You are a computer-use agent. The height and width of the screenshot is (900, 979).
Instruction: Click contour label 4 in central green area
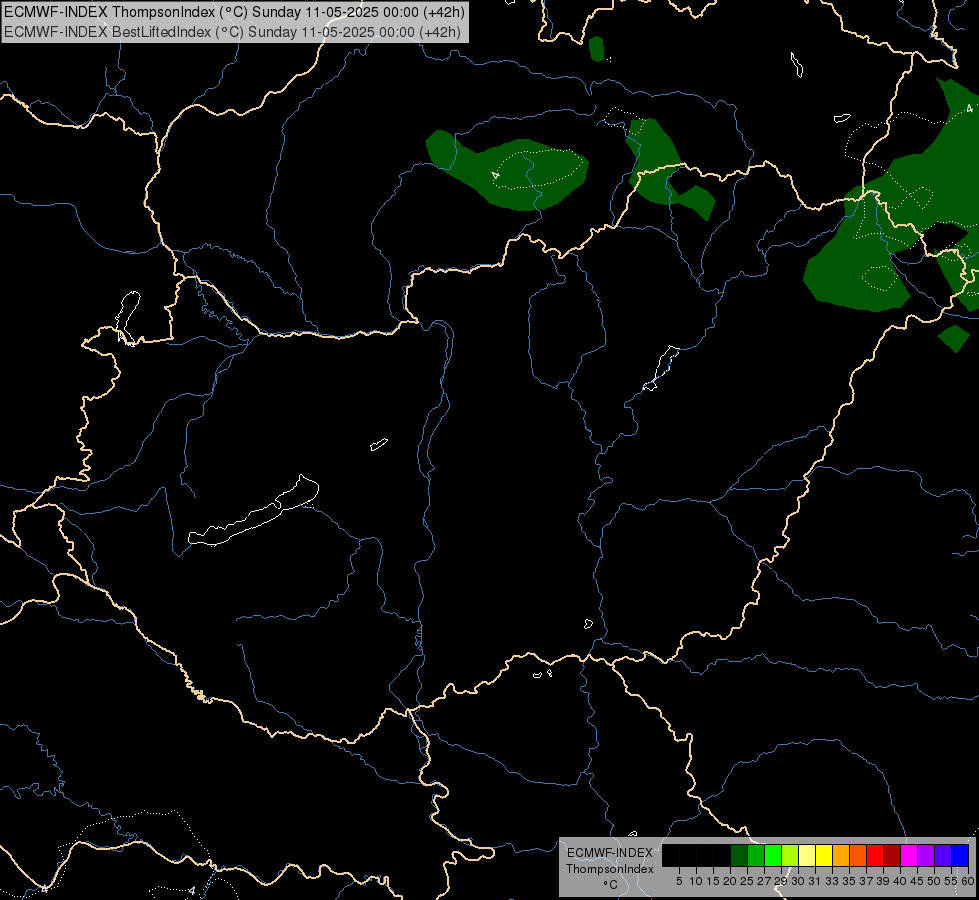pyautogui.click(x=496, y=175)
